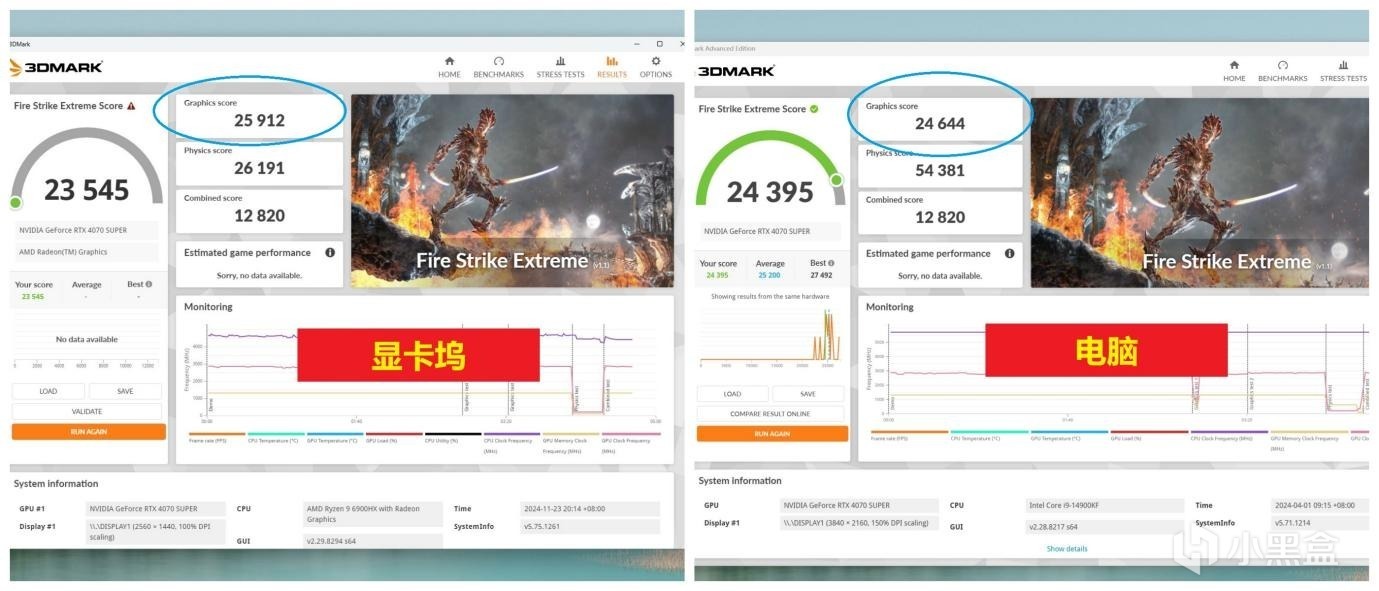Click SAVE button in the left window

(125, 391)
